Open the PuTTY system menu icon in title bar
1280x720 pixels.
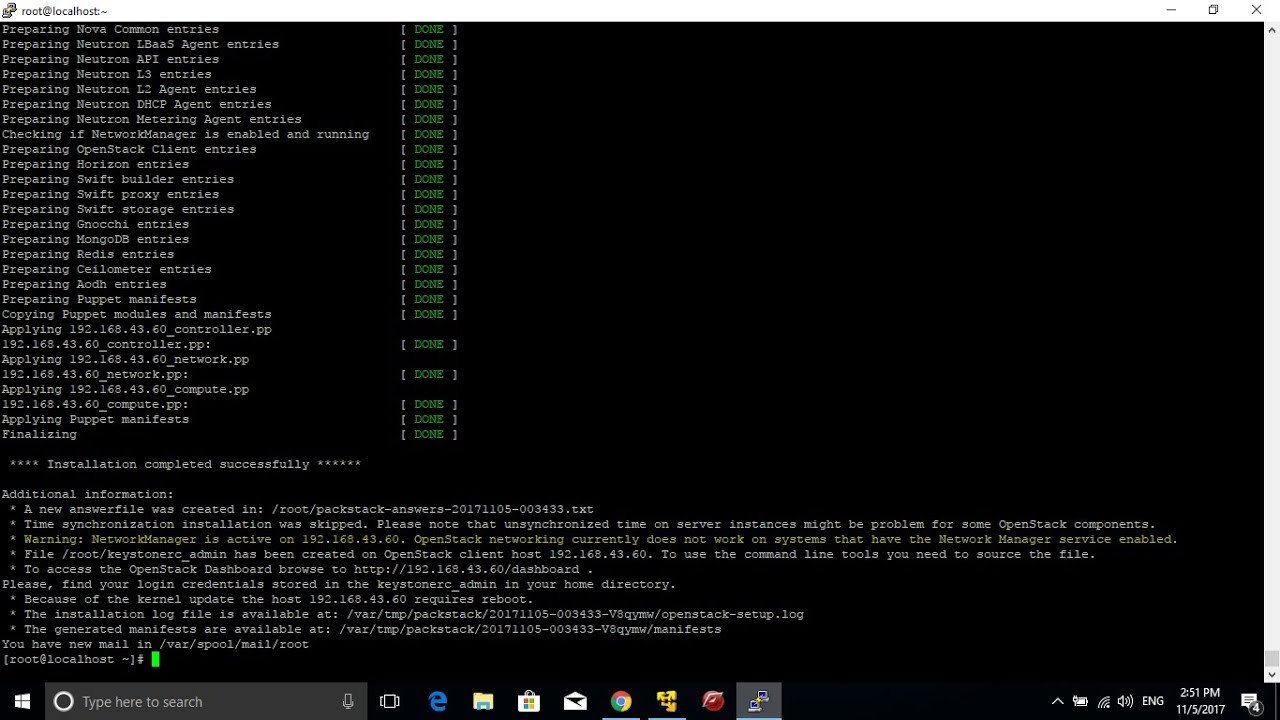point(10,10)
